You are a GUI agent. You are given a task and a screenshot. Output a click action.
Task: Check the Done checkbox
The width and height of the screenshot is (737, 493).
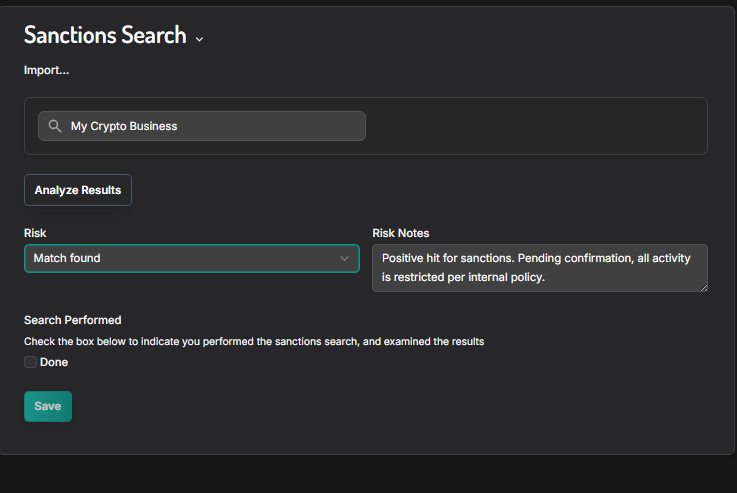tap(30, 362)
